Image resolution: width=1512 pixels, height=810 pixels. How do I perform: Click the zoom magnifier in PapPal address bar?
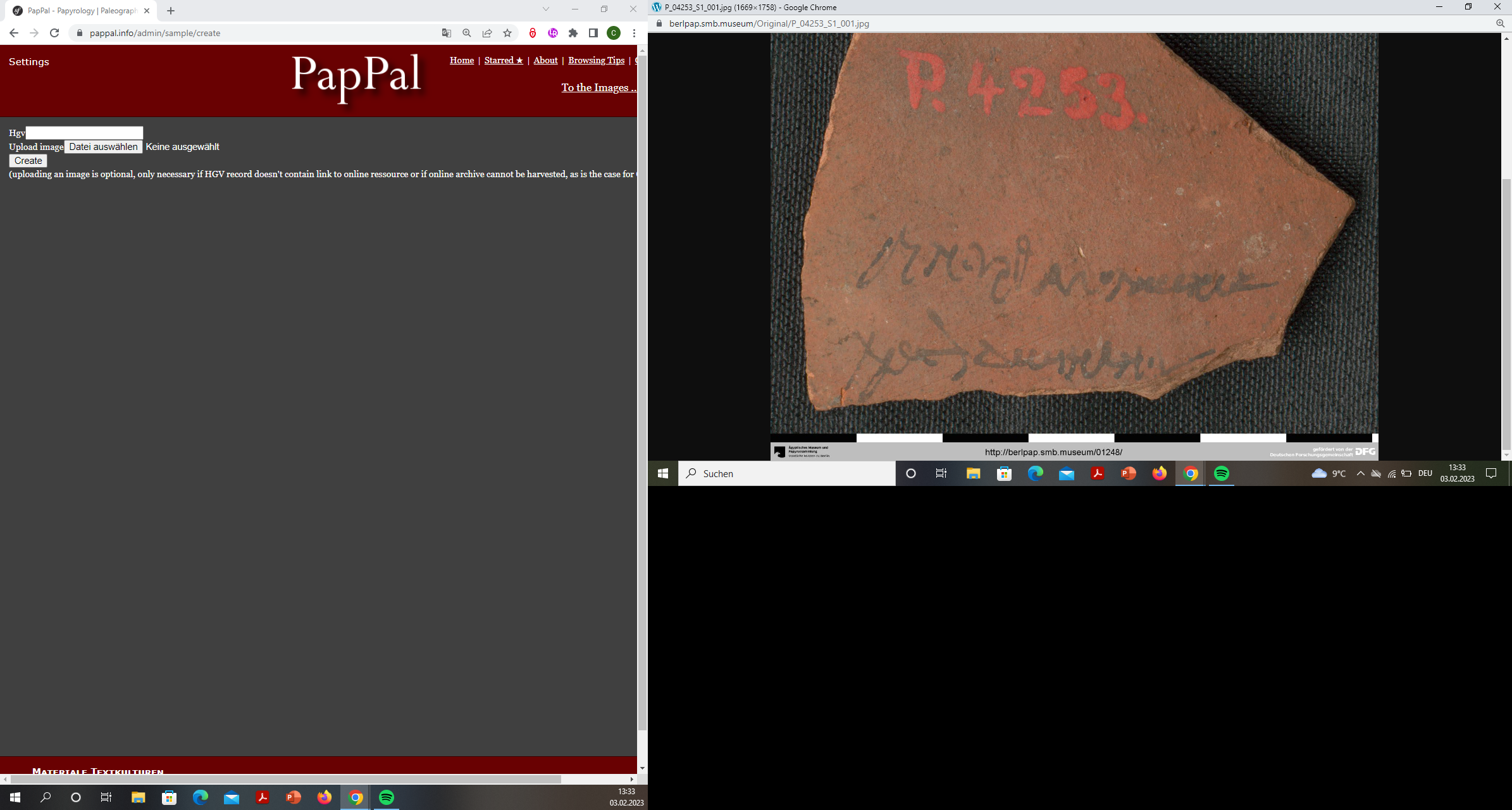(467, 33)
